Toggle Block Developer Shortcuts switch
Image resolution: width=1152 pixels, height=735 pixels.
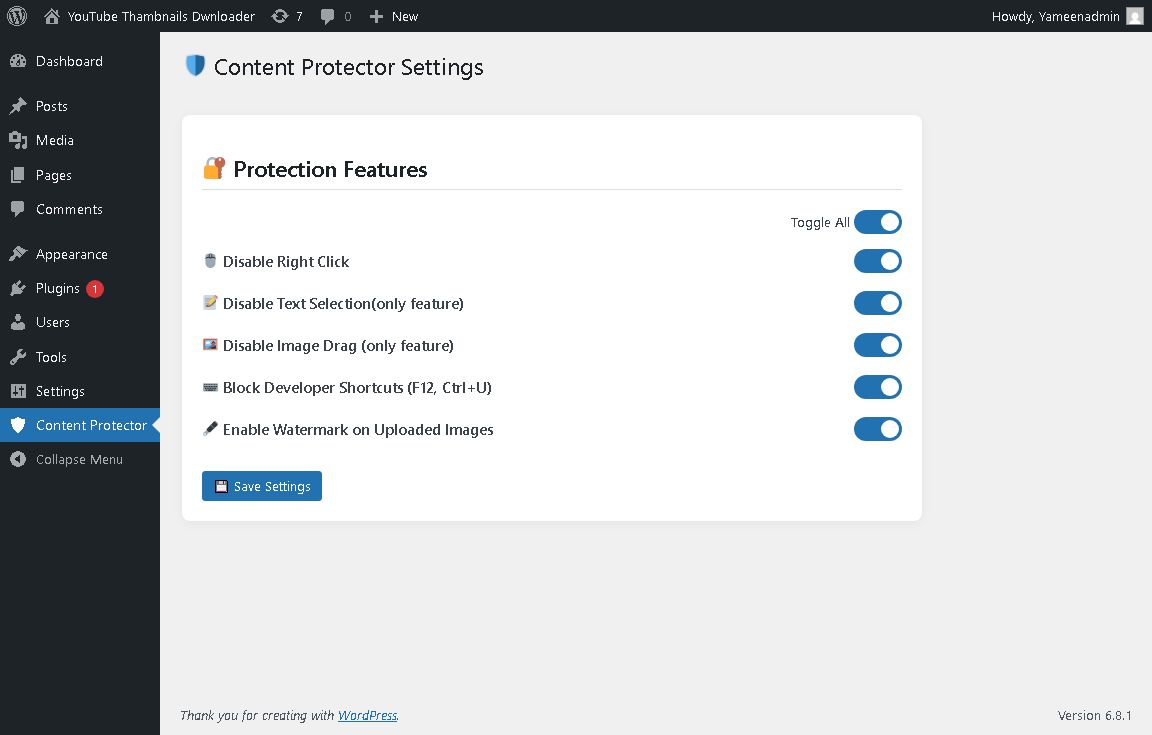tap(877, 387)
